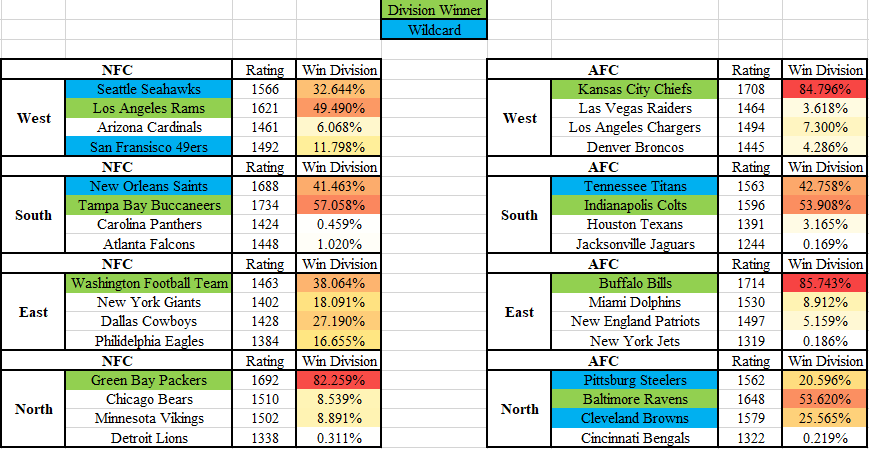The height and width of the screenshot is (449, 869).
Task: Select the Seattle Seahawks cell
Action: pyautogui.click(x=148, y=89)
